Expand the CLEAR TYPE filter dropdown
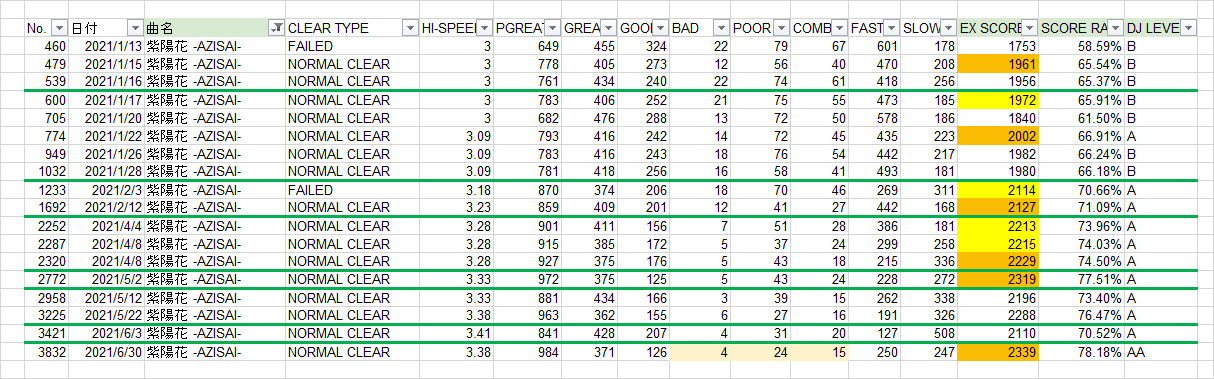Viewport: 1214px width, 379px height. coord(409,28)
